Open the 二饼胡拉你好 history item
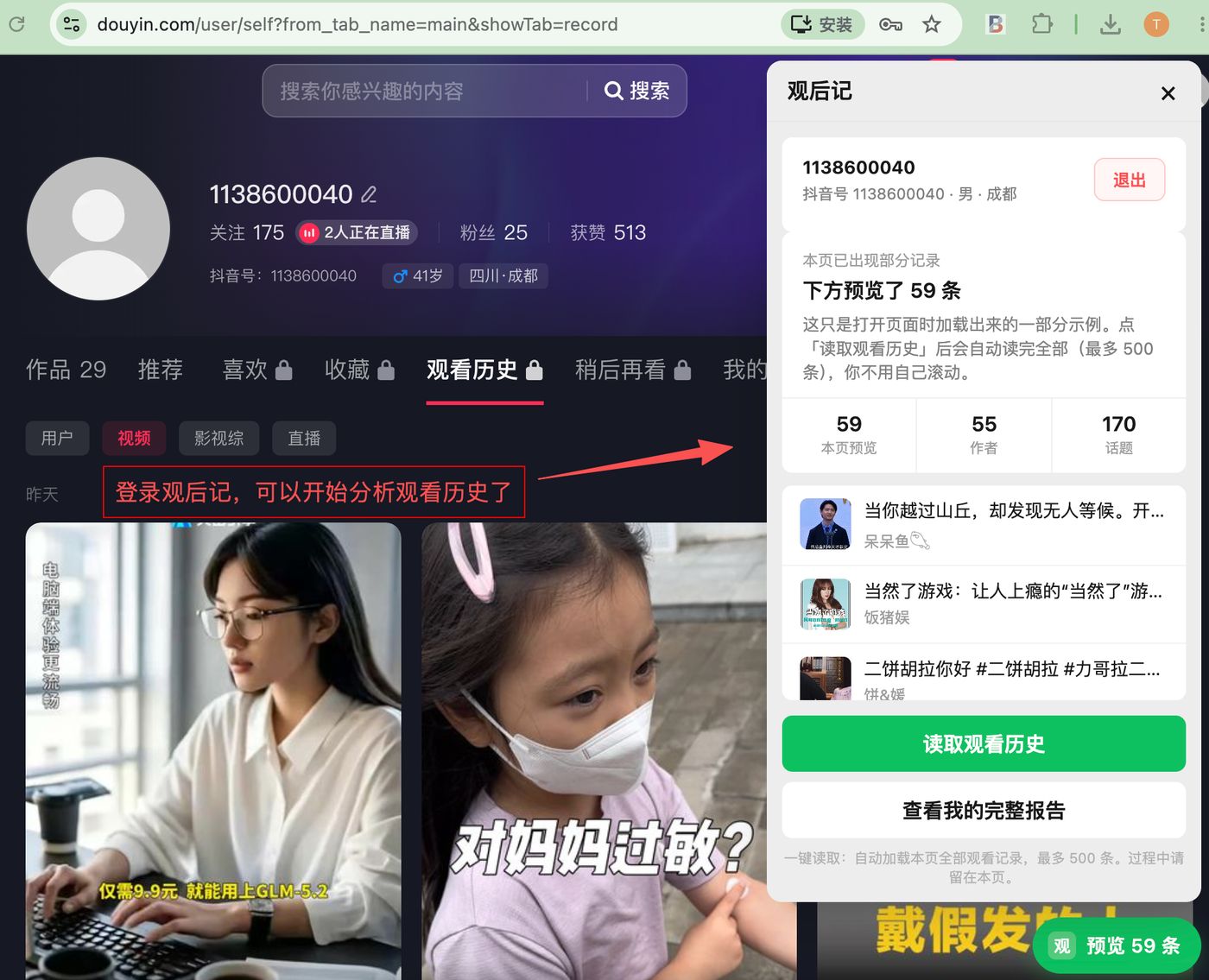1209x980 pixels. click(x=984, y=673)
